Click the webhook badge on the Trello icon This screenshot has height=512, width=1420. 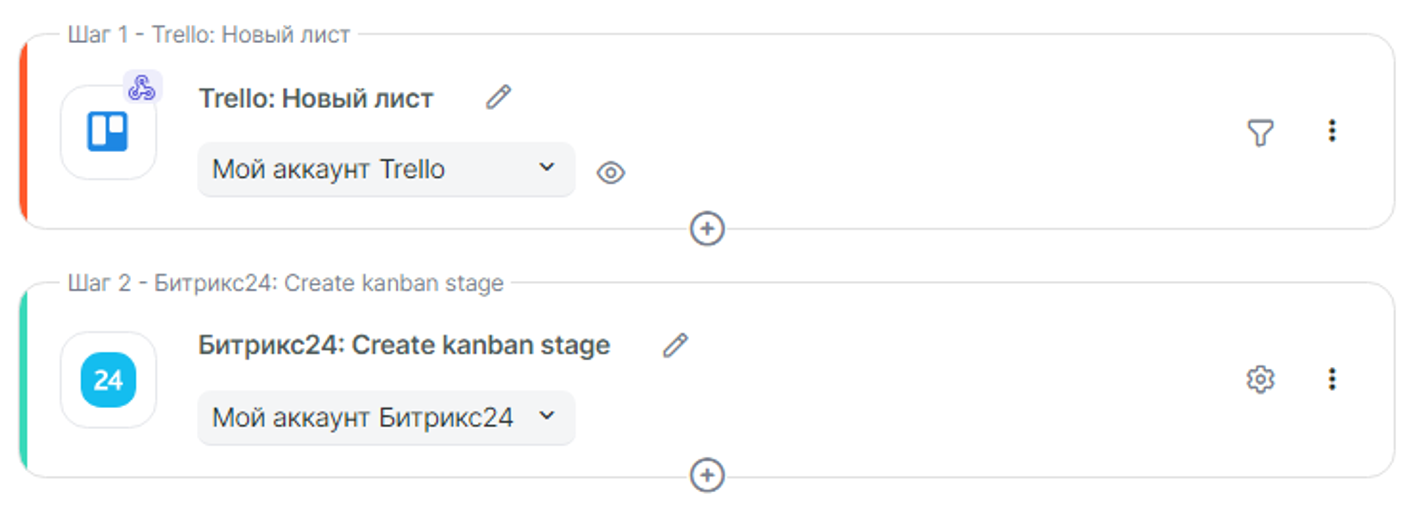click(x=143, y=88)
